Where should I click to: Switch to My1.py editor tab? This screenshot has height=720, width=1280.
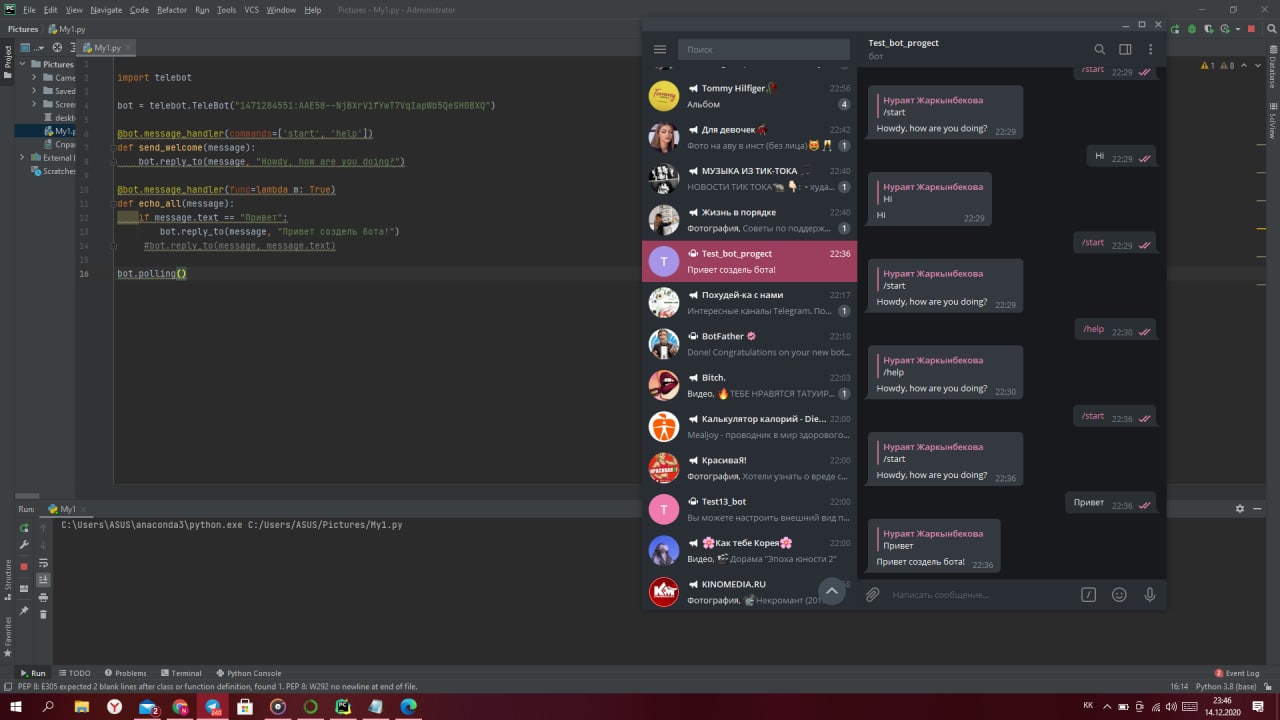pyautogui.click(x=107, y=47)
